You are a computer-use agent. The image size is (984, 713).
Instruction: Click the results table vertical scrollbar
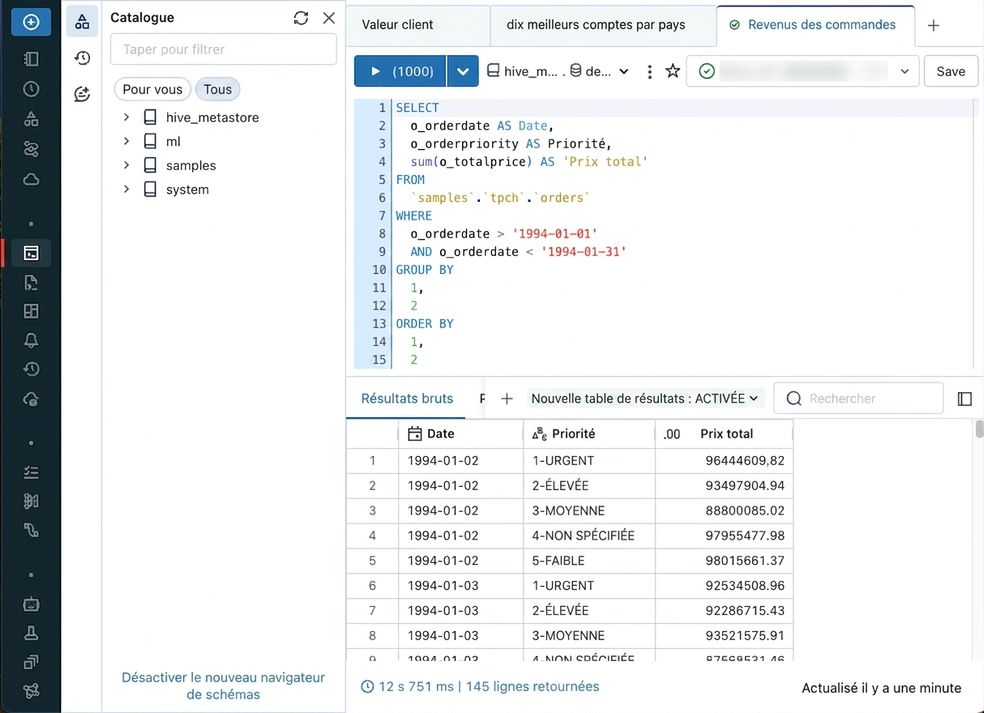click(x=979, y=430)
